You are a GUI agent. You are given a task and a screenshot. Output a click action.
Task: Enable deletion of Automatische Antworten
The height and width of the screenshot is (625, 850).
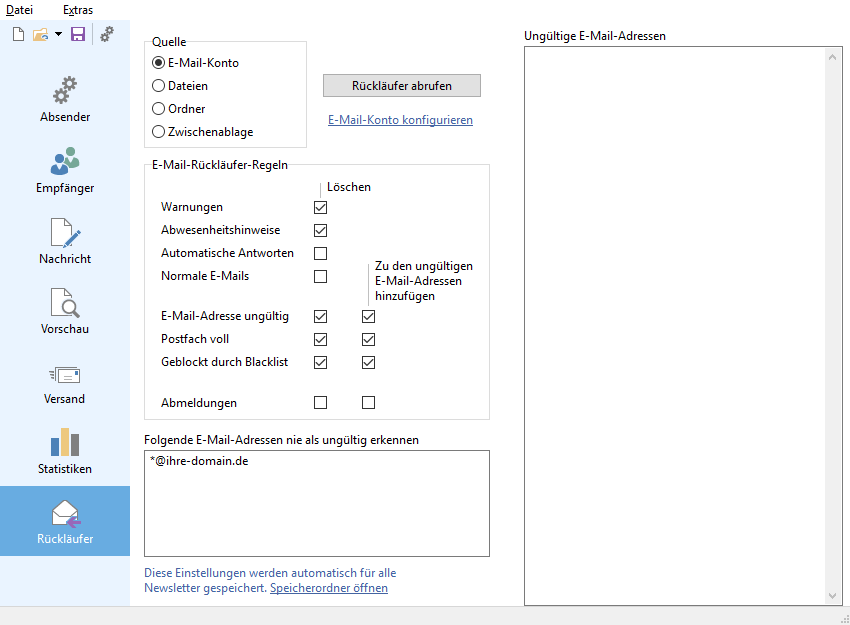coord(320,253)
